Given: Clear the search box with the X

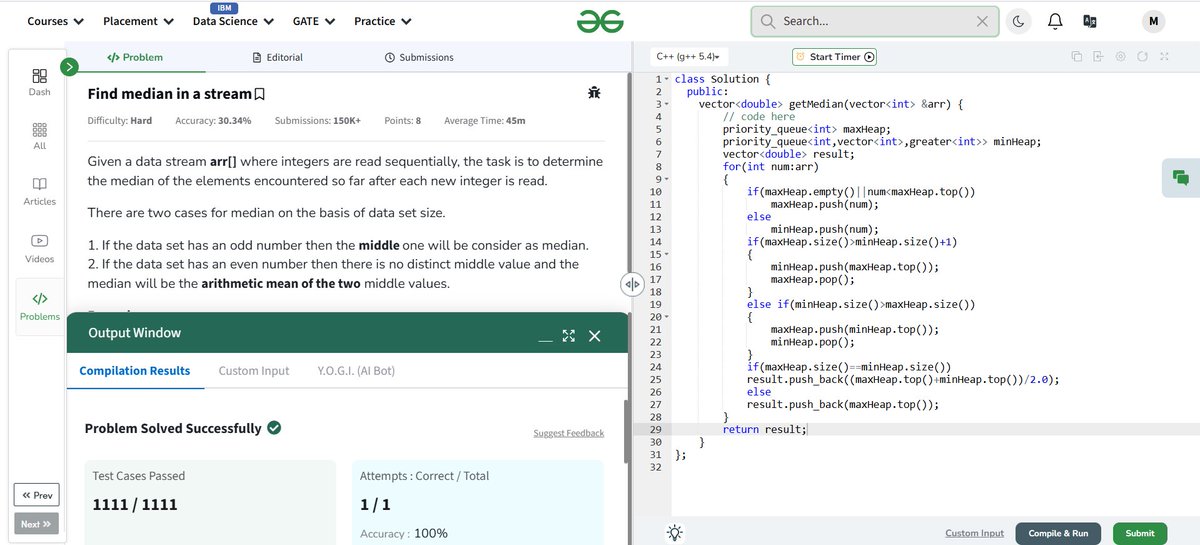Looking at the screenshot, I should click(x=982, y=21).
